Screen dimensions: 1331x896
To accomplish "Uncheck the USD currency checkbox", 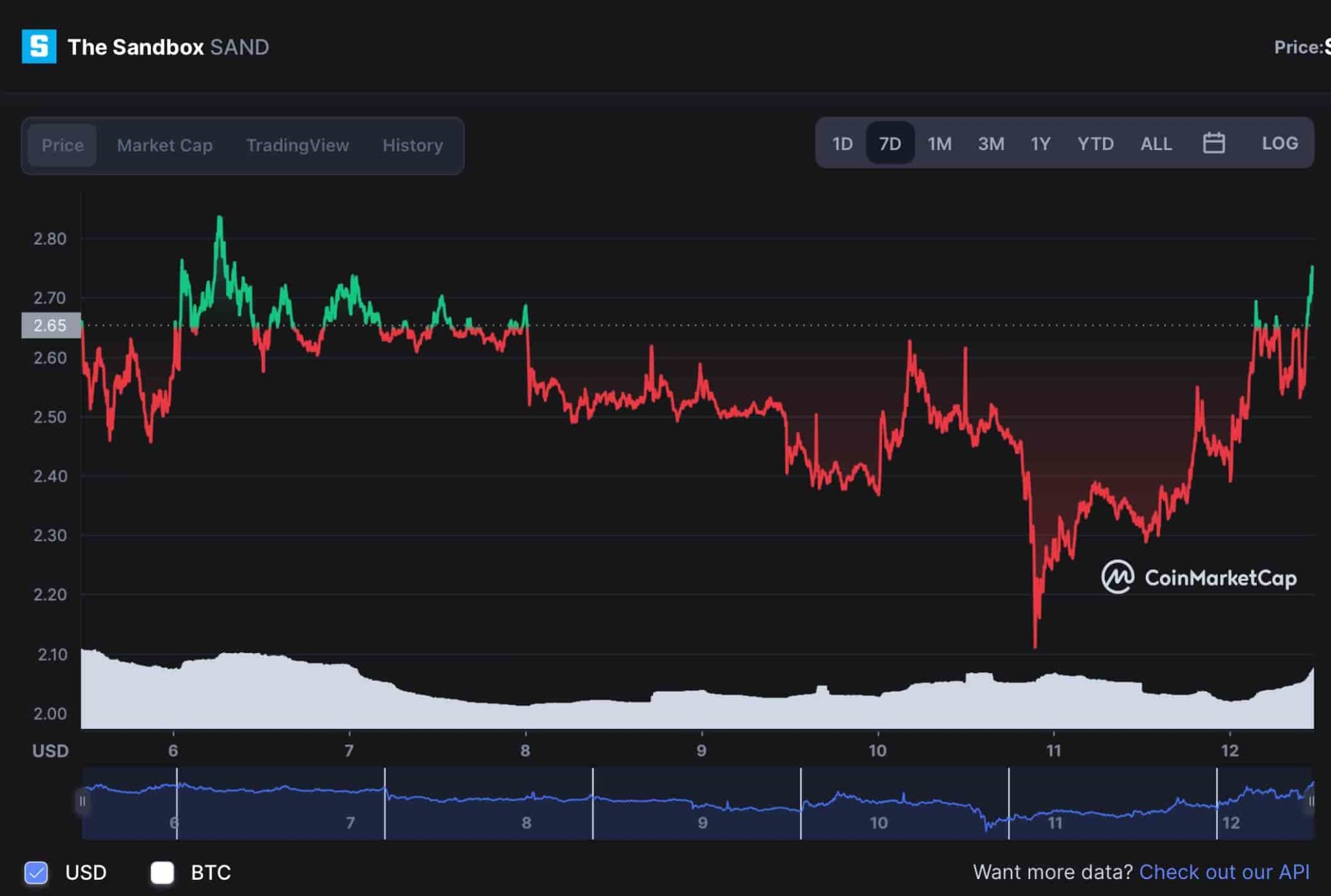I will 36,872.
